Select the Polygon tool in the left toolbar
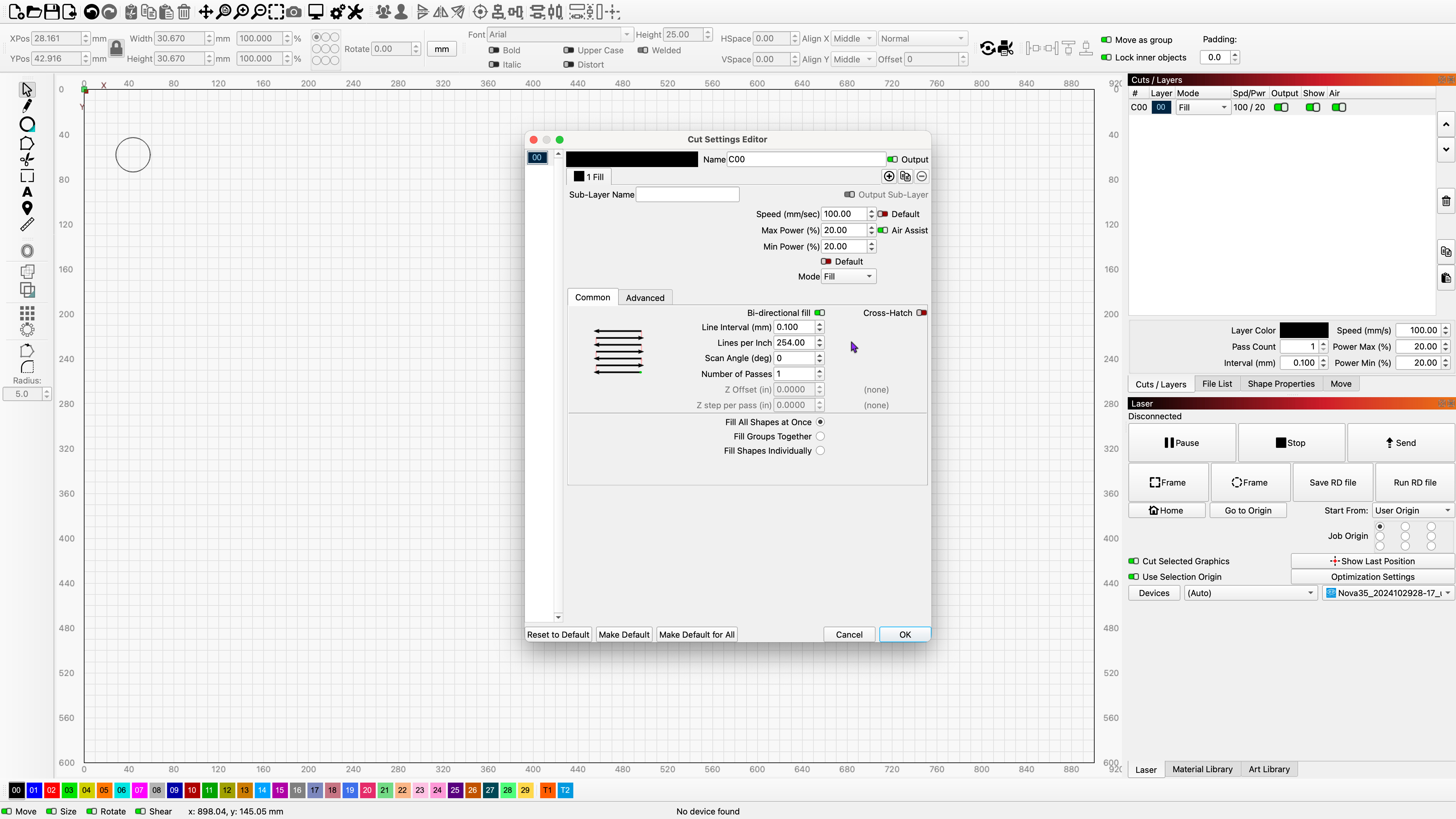The image size is (1456, 819). [x=27, y=144]
